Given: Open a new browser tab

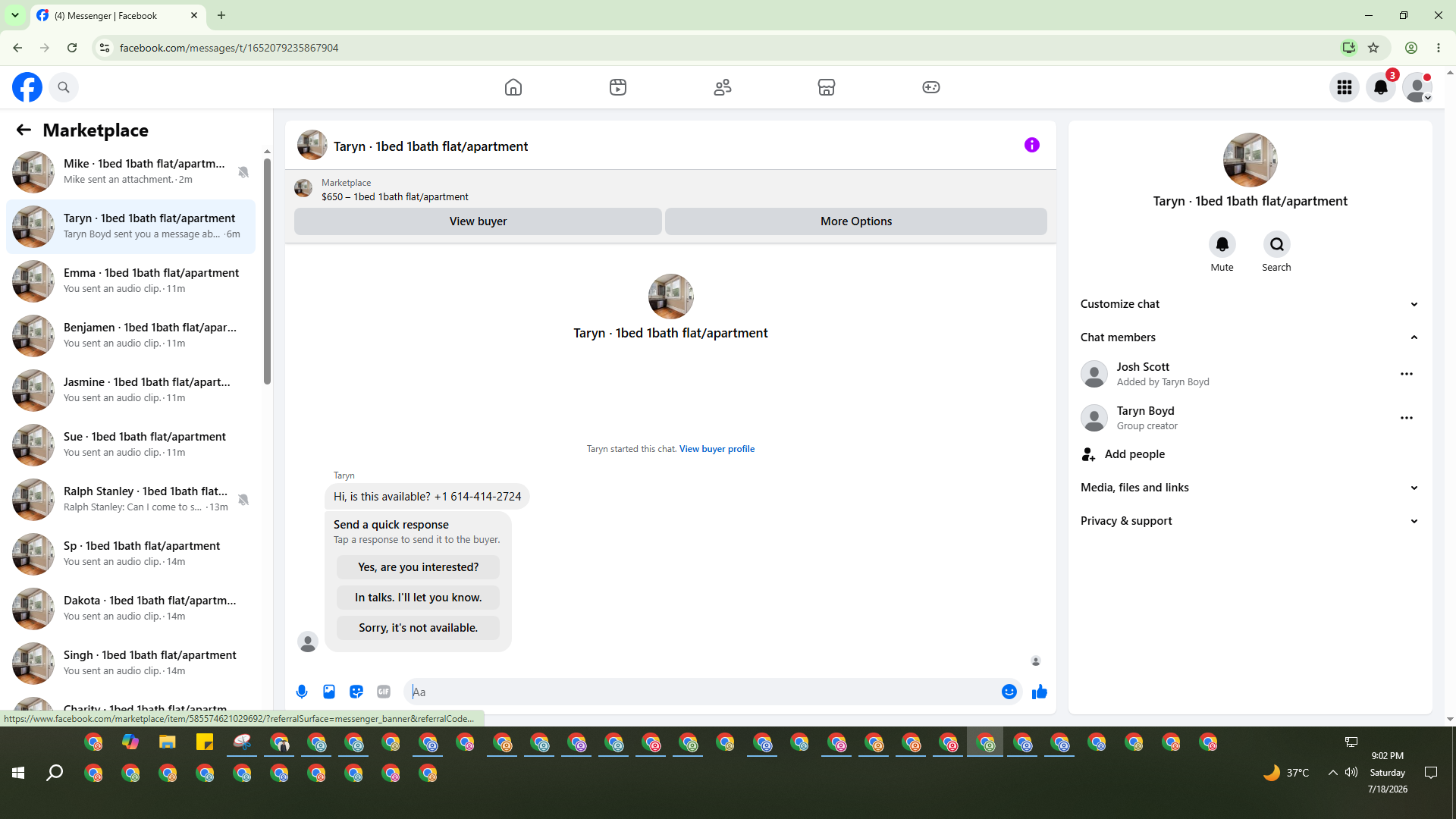Looking at the screenshot, I should [x=221, y=15].
